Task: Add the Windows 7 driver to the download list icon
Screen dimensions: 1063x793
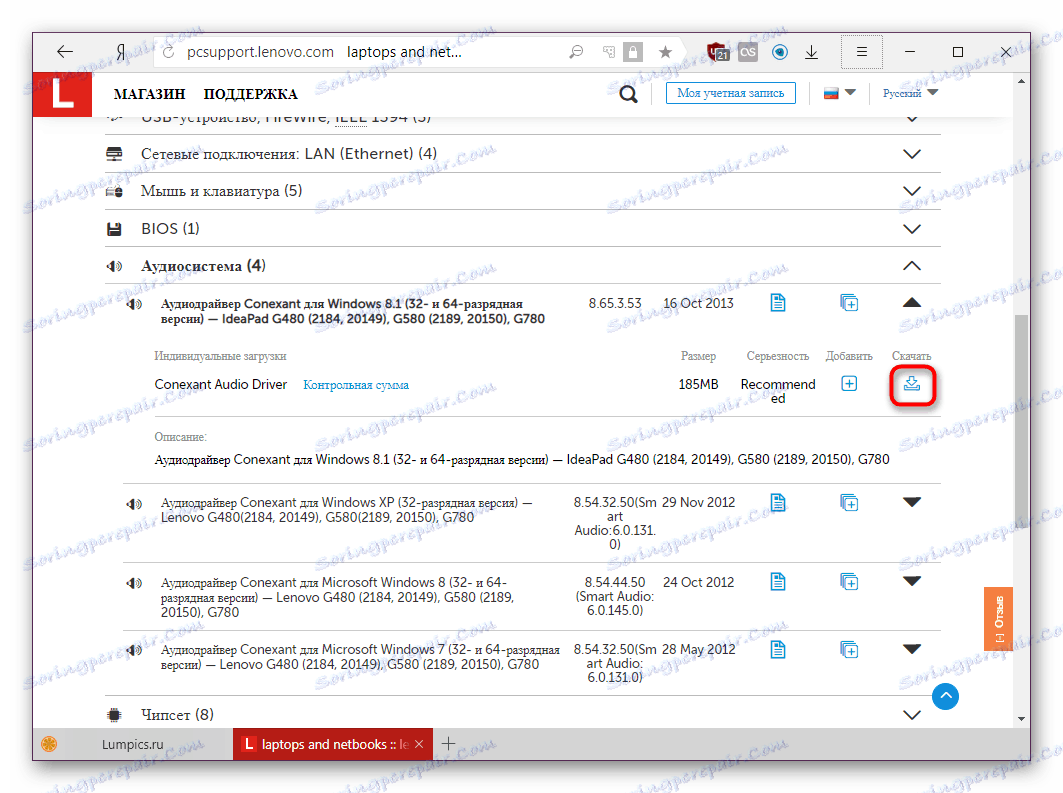Action: (849, 649)
